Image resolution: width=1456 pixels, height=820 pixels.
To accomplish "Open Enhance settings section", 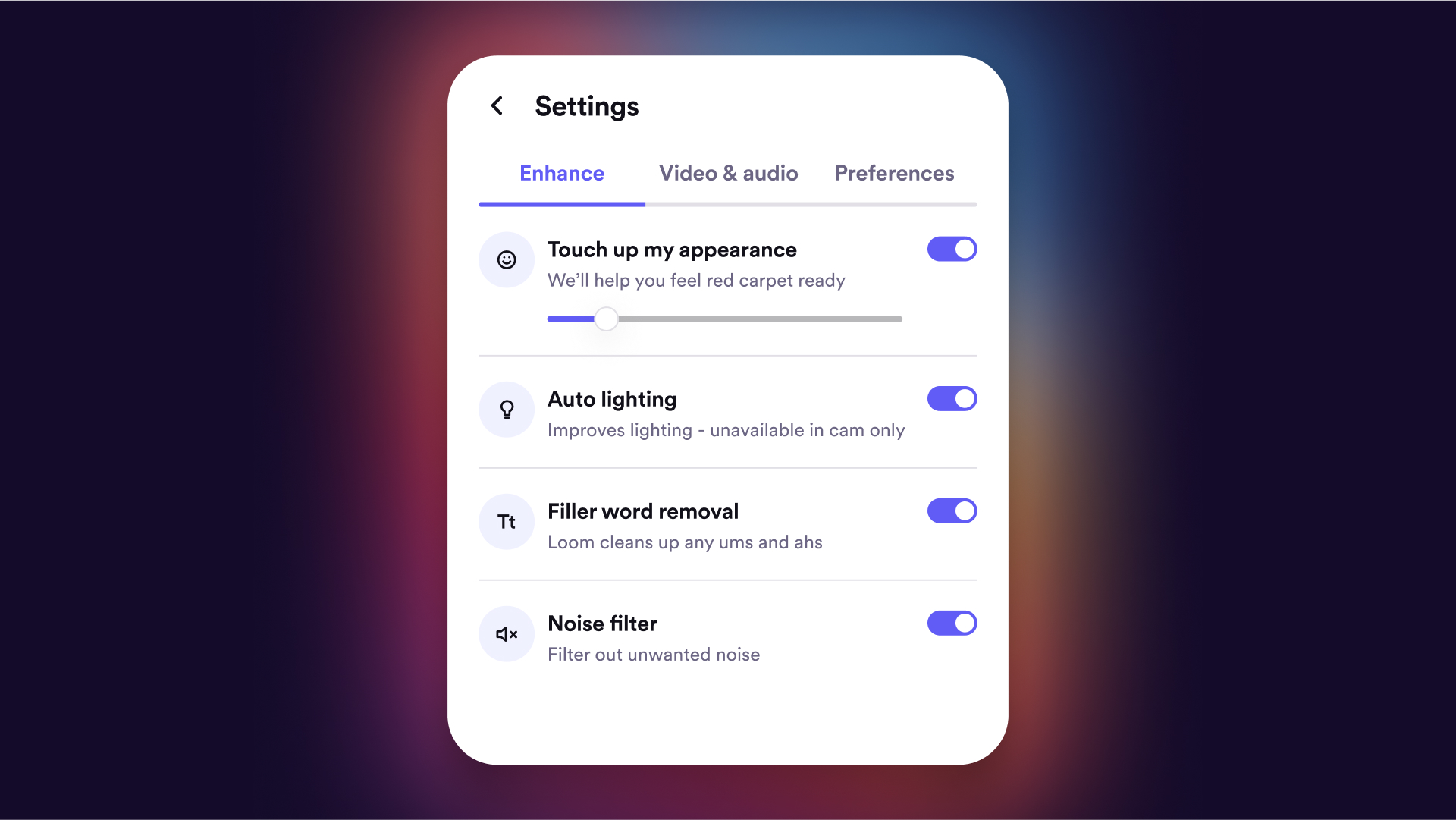I will tap(561, 174).
